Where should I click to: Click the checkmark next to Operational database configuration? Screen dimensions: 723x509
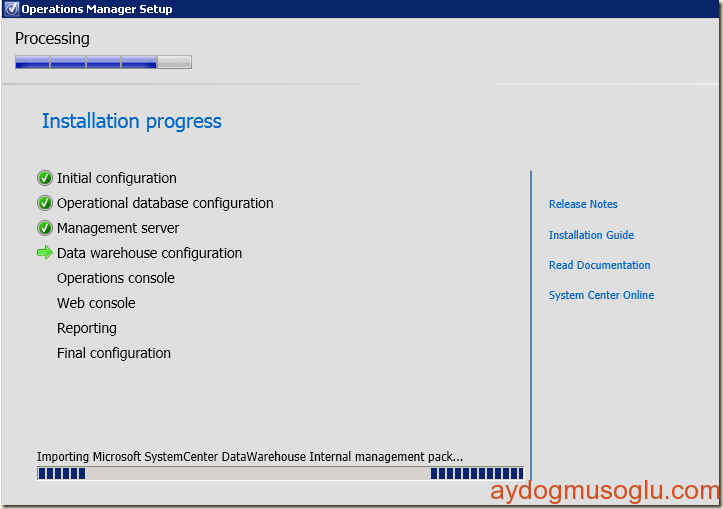[45, 203]
